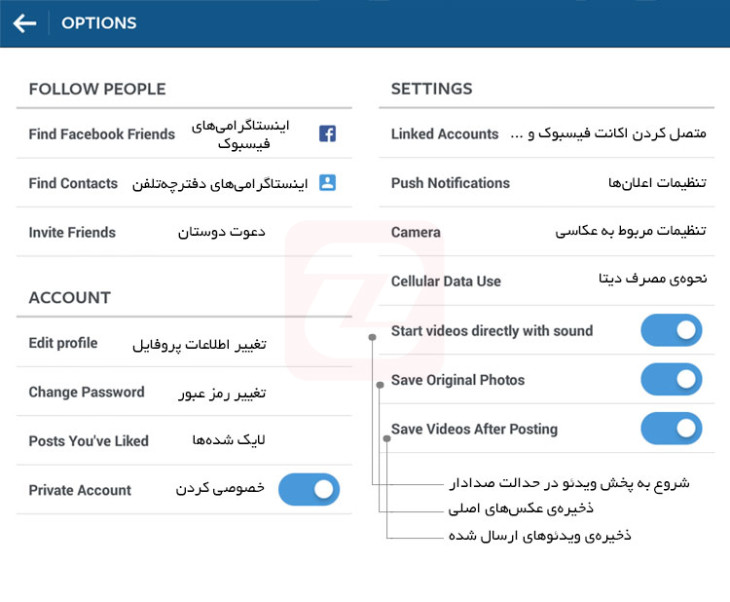This screenshot has height=602, width=730.
Task: Toggle Private Account switch
Action: pyautogui.click(x=309, y=489)
